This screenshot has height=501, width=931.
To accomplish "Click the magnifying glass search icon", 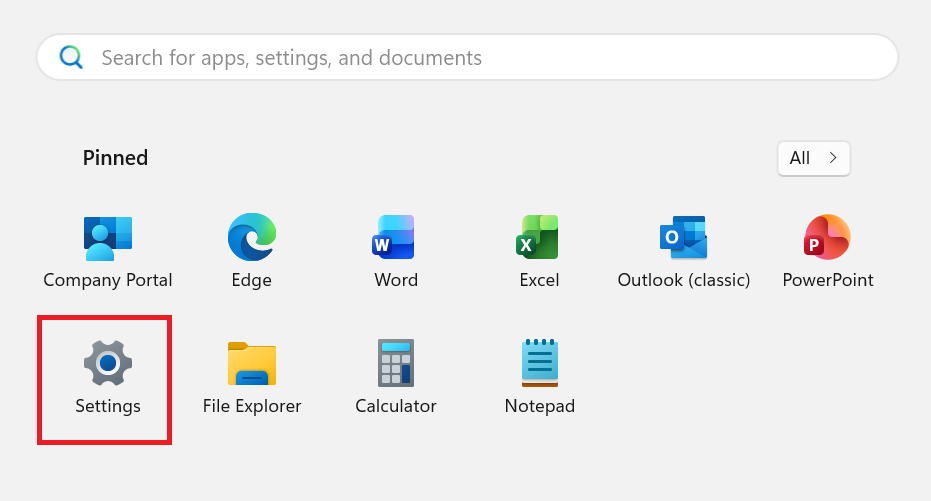I will click(71, 58).
